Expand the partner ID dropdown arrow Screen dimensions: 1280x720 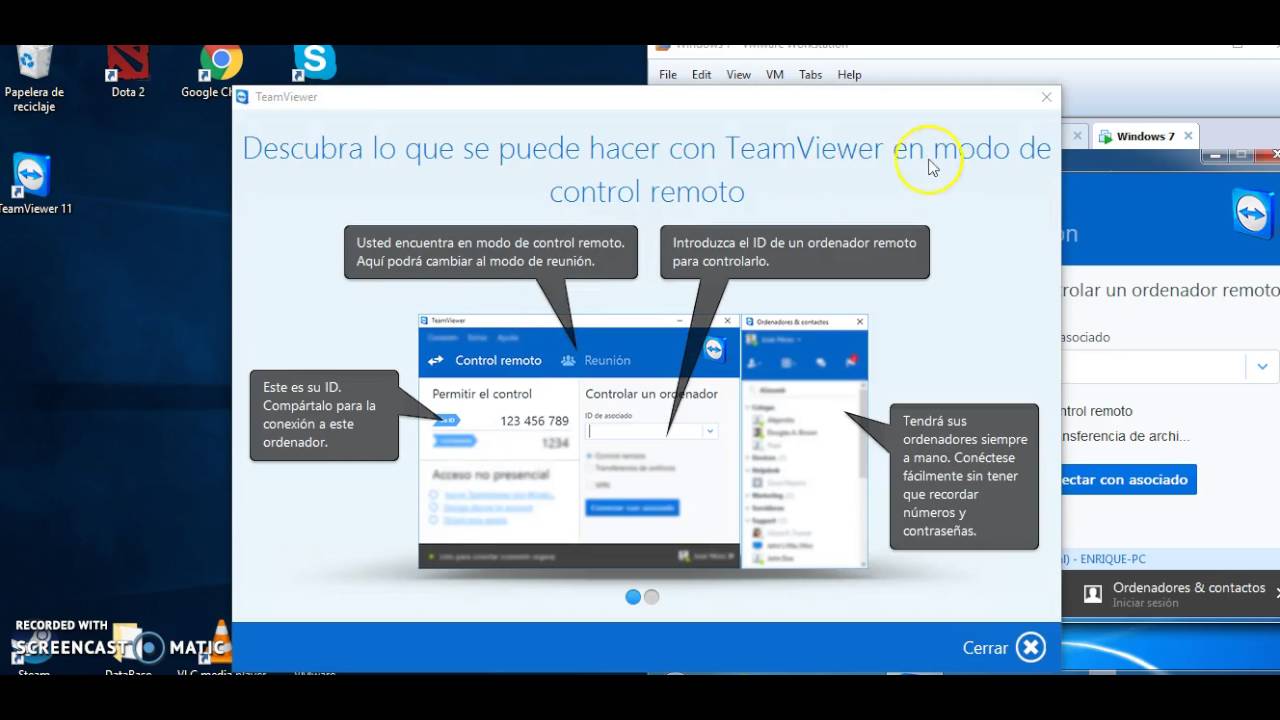pyautogui.click(x=1262, y=367)
